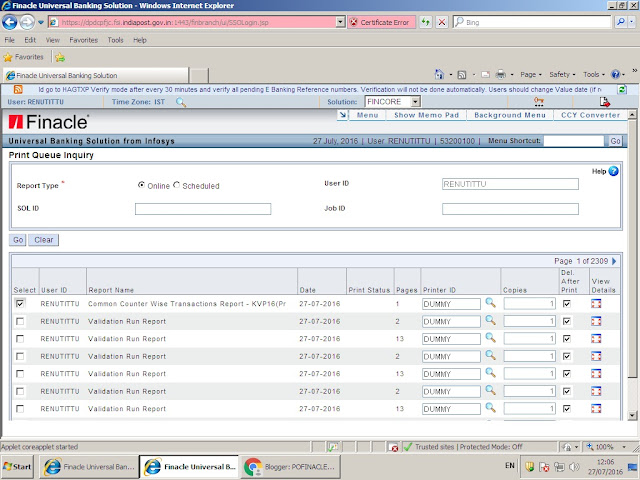View details of KVP16 transactions report

[596, 304]
